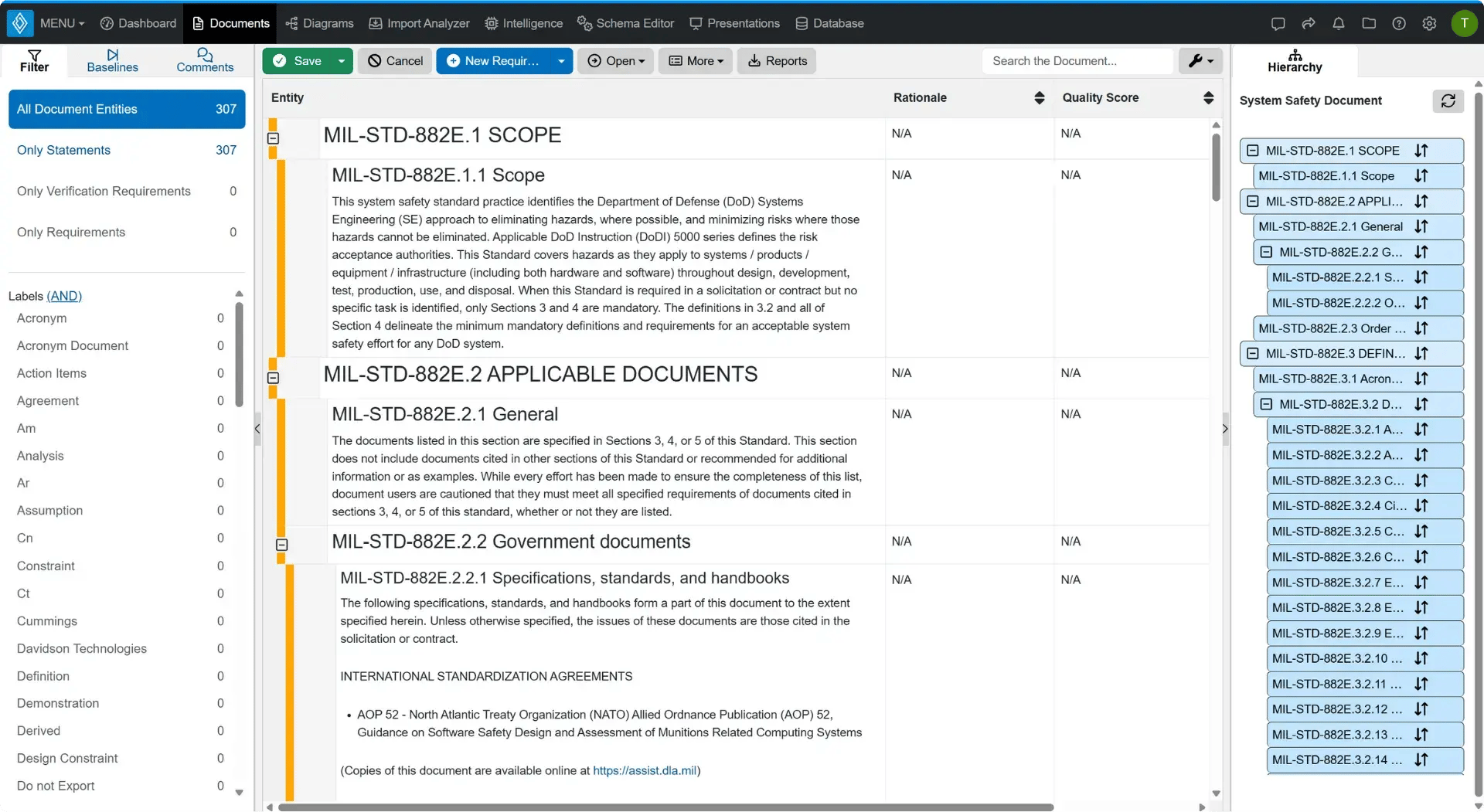Filter by Only Verification Requirements

[127, 192]
